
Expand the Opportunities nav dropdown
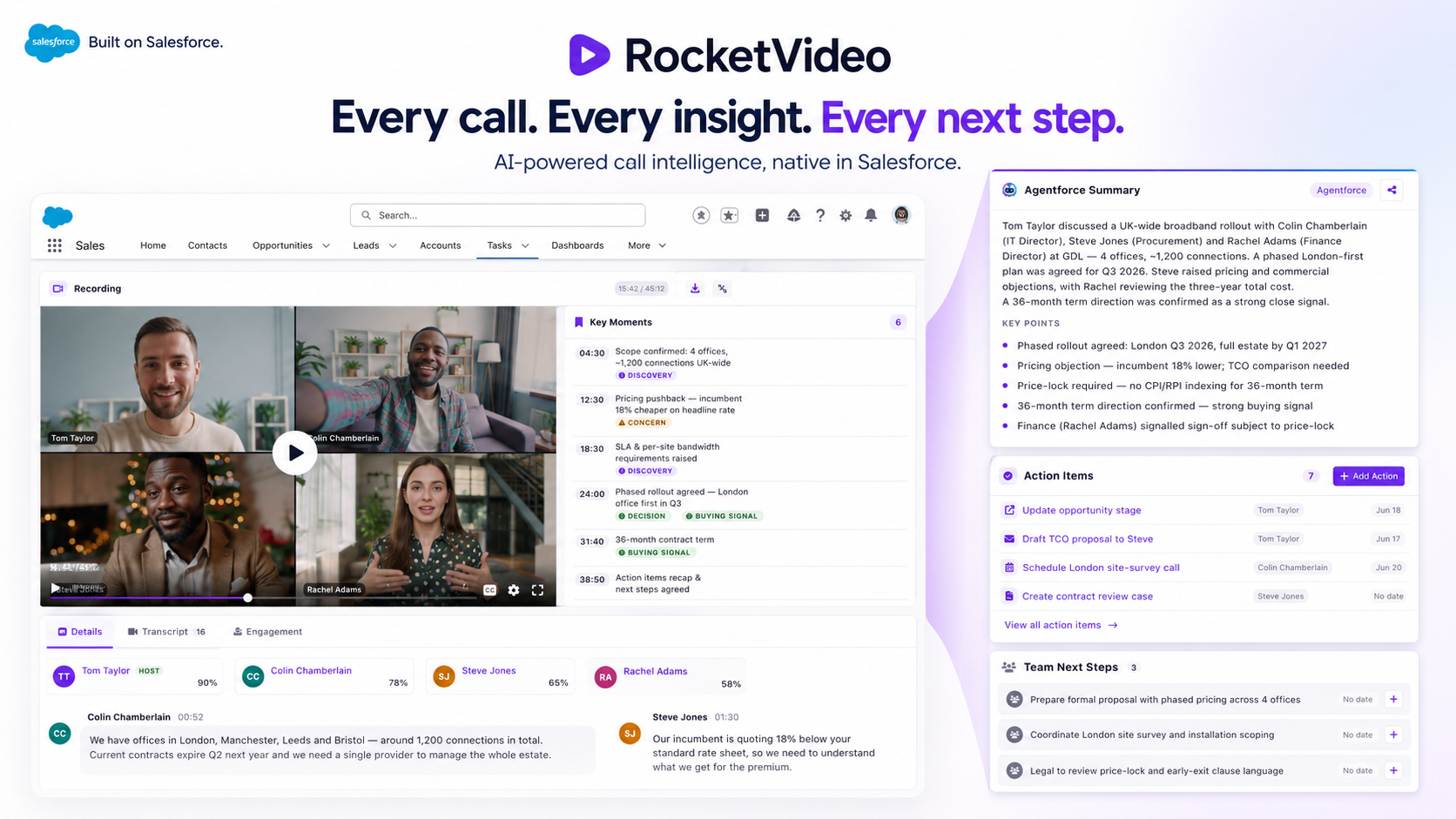326,245
